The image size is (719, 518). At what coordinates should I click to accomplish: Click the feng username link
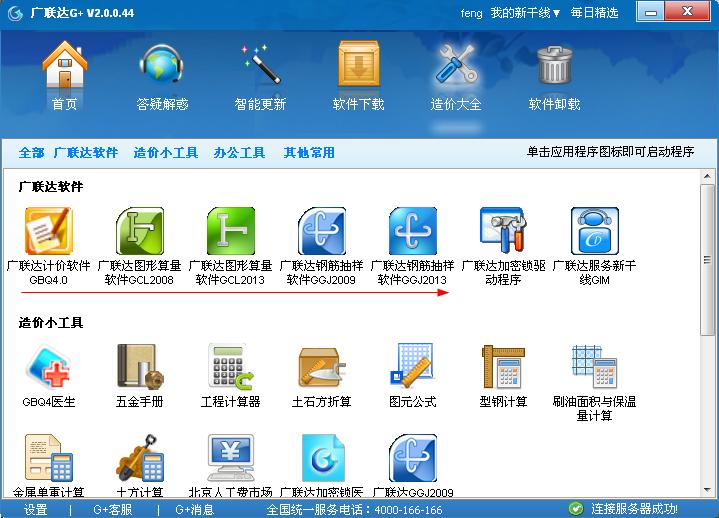point(471,13)
